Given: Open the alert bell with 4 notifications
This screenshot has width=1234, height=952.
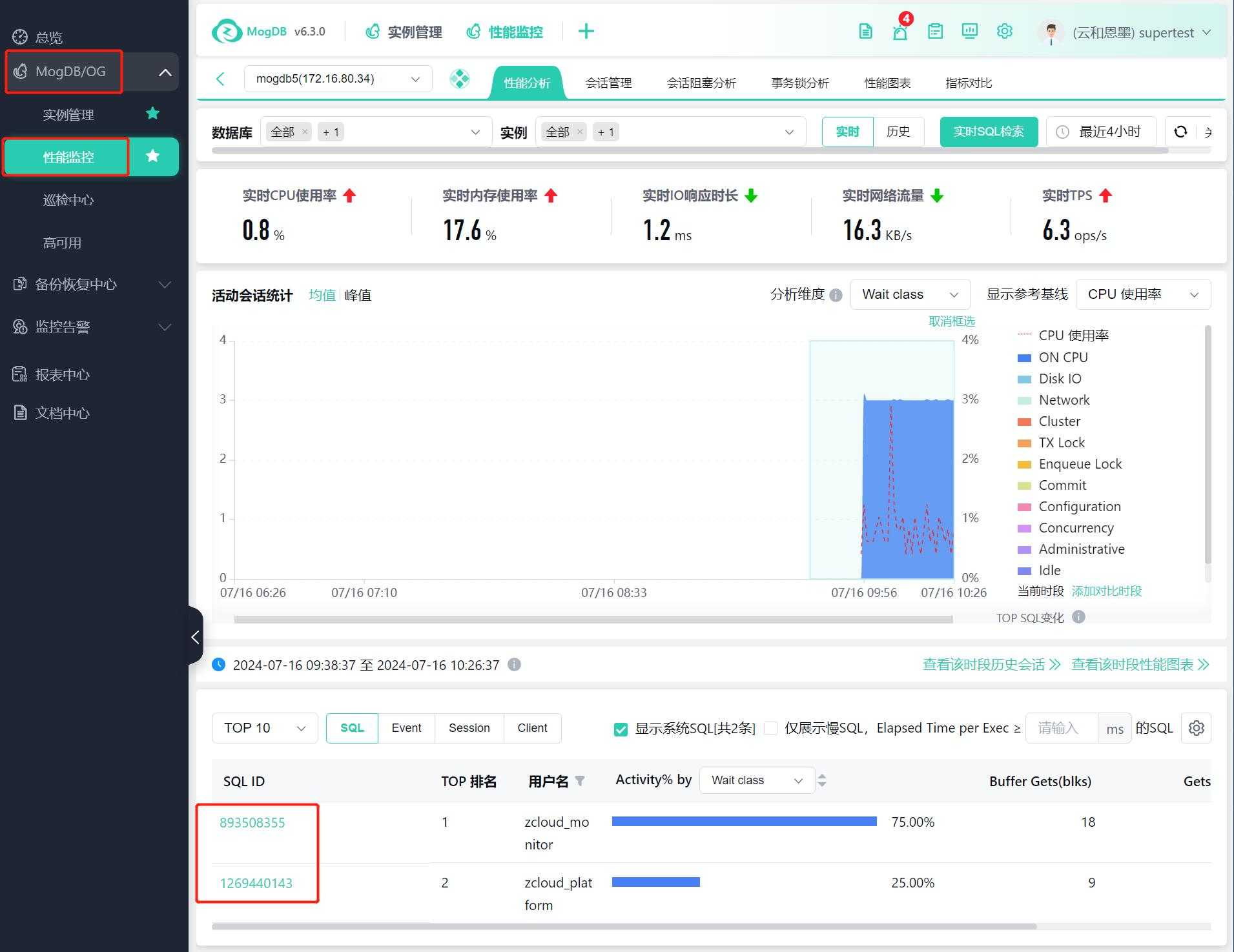Looking at the screenshot, I should tap(900, 31).
